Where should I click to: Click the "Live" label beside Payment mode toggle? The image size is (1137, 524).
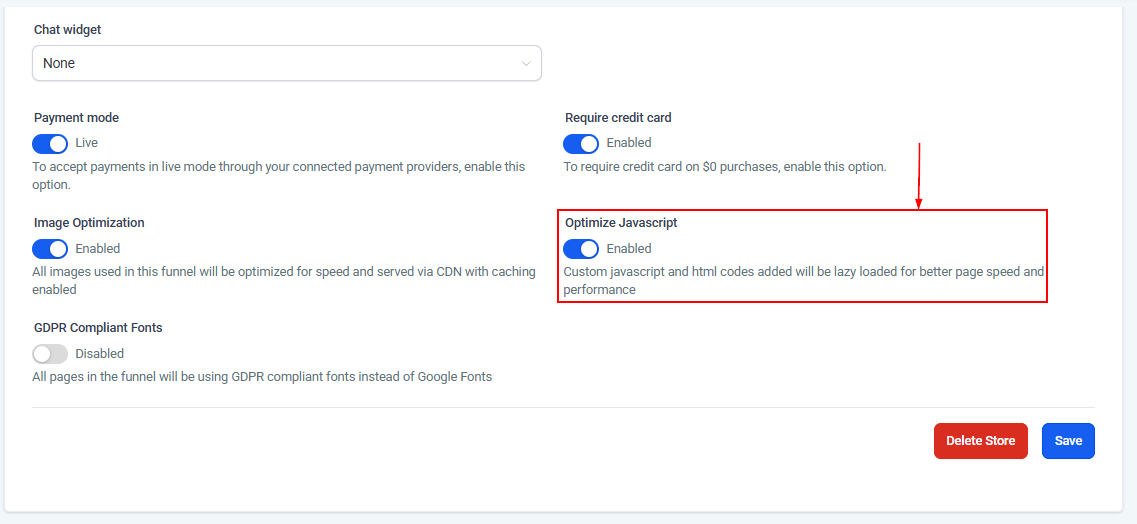(x=87, y=143)
